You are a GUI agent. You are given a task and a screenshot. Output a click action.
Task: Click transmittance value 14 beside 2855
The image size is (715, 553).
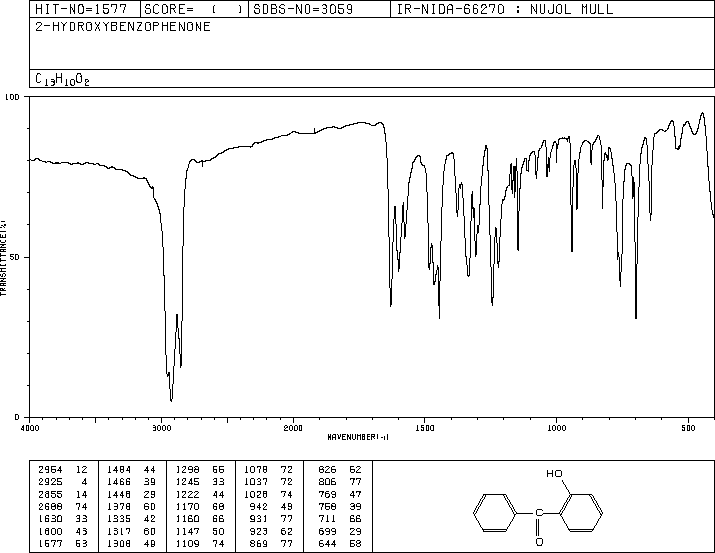pyautogui.click(x=81, y=494)
